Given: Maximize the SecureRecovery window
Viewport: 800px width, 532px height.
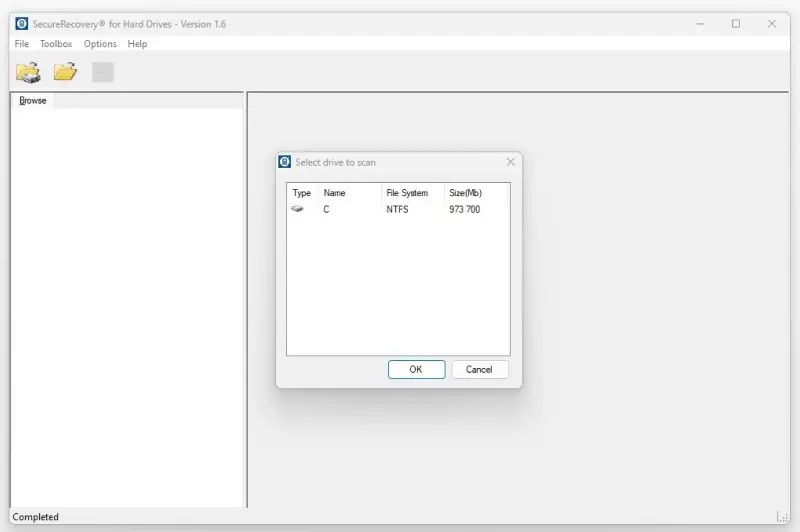Looking at the screenshot, I should [x=736, y=24].
